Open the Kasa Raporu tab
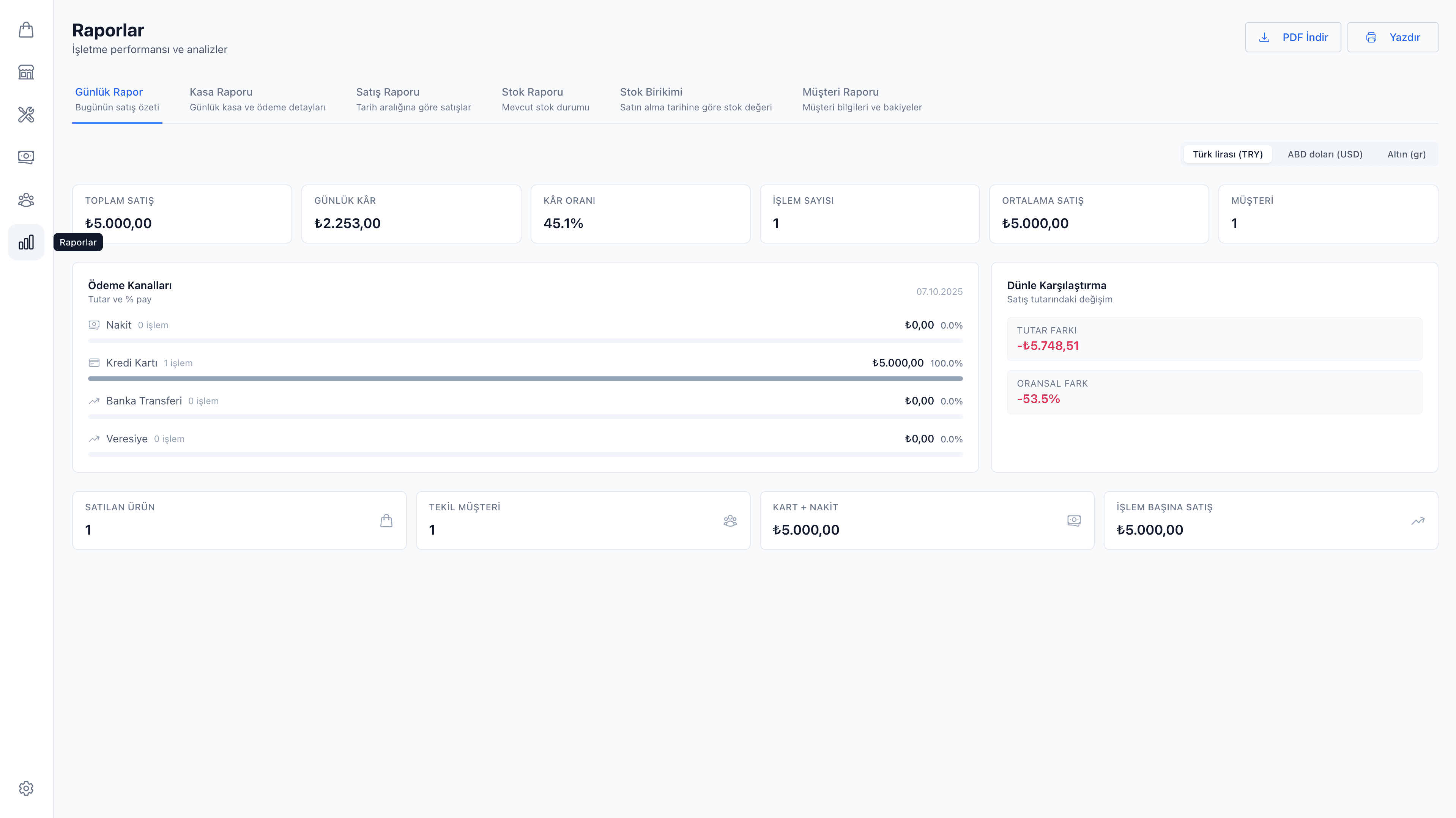 (x=257, y=99)
